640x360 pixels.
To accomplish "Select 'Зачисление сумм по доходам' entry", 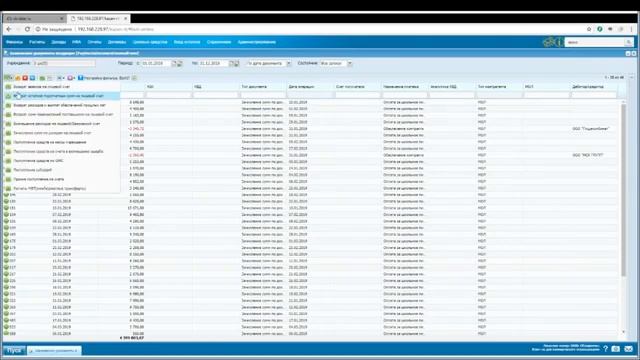I will point(62,133).
